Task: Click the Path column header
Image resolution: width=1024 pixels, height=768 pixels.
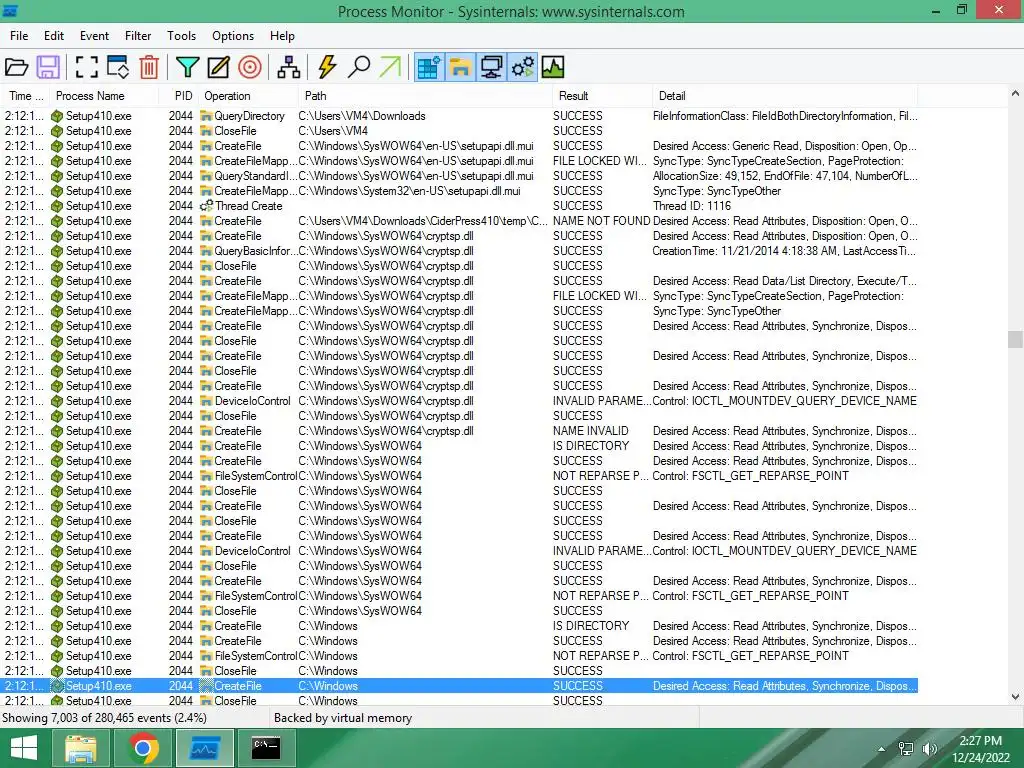Action: (x=425, y=96)
